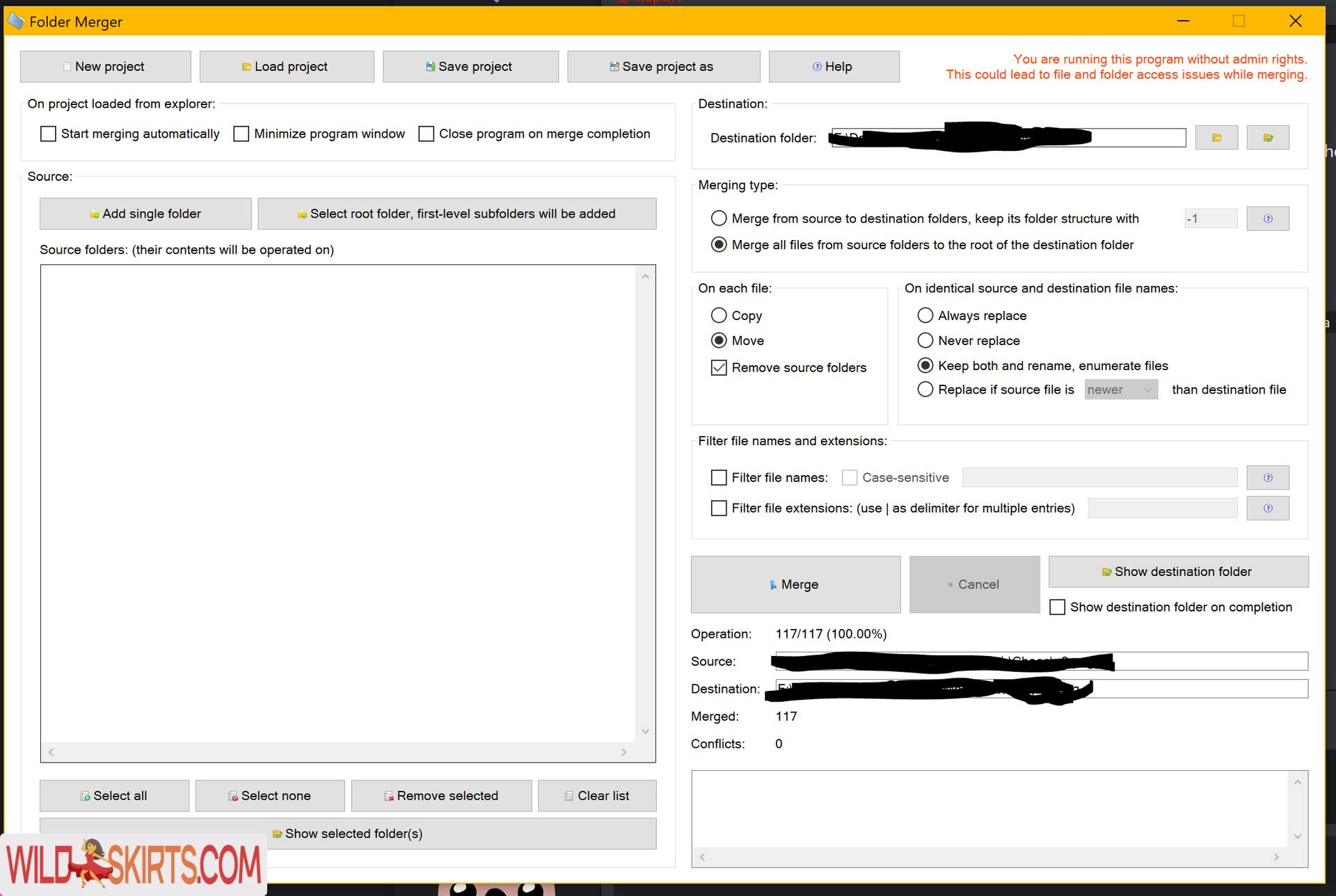The image size is (1336, 896).
Task: Click the Load project icon button
Action: click(247, 66)
